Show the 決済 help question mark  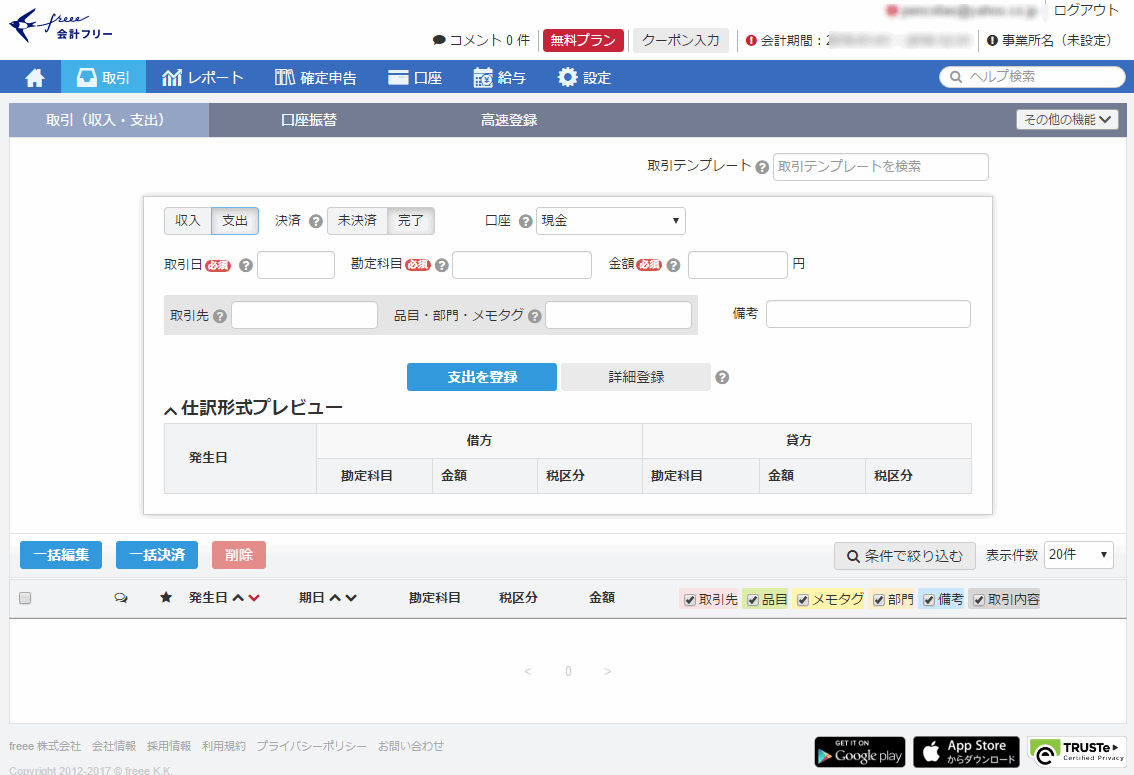click(315, 221)
